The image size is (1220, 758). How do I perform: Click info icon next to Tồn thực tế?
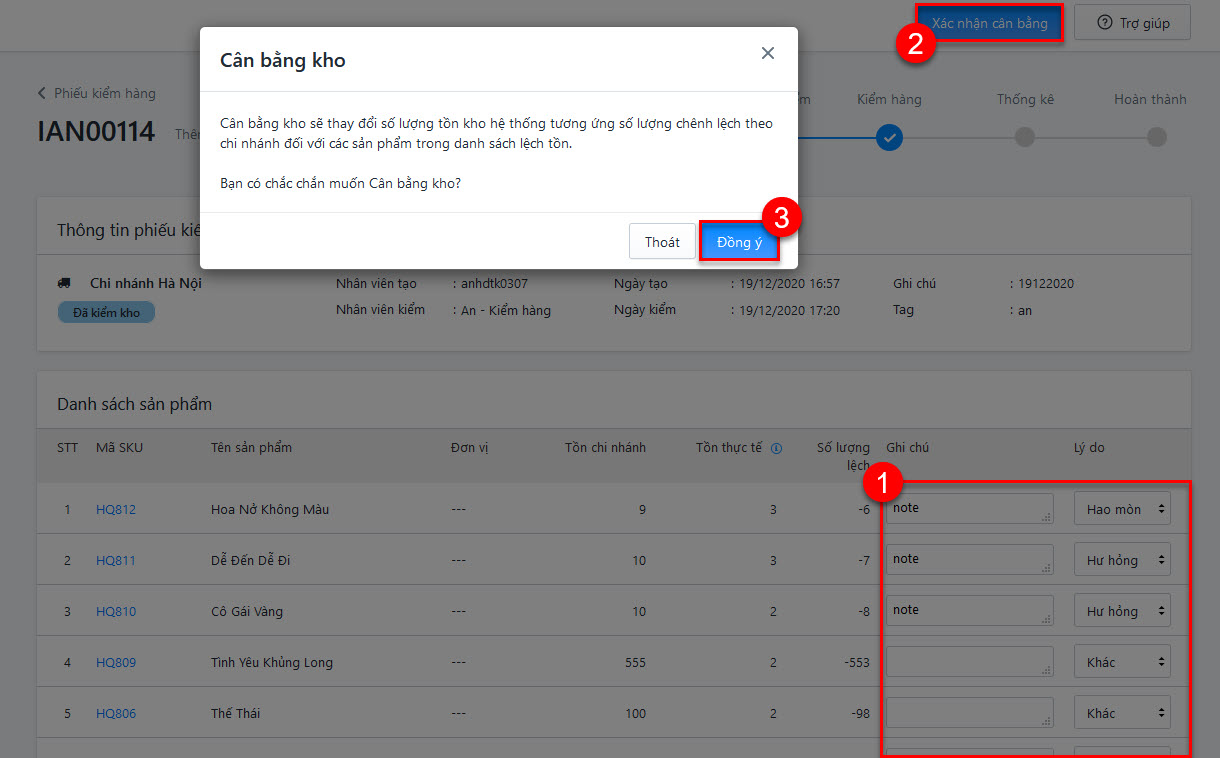776,448
